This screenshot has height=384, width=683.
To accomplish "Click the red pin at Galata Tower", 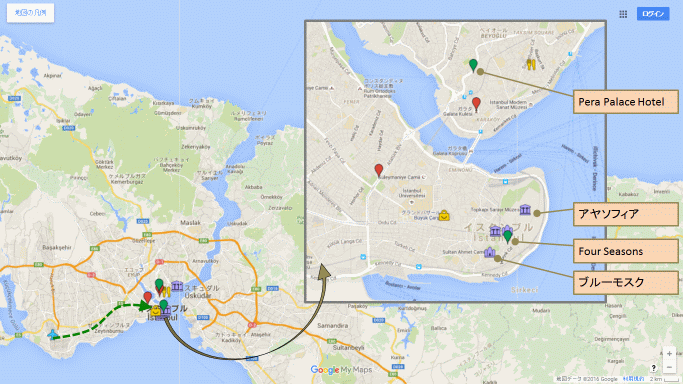I will [476, 104].
